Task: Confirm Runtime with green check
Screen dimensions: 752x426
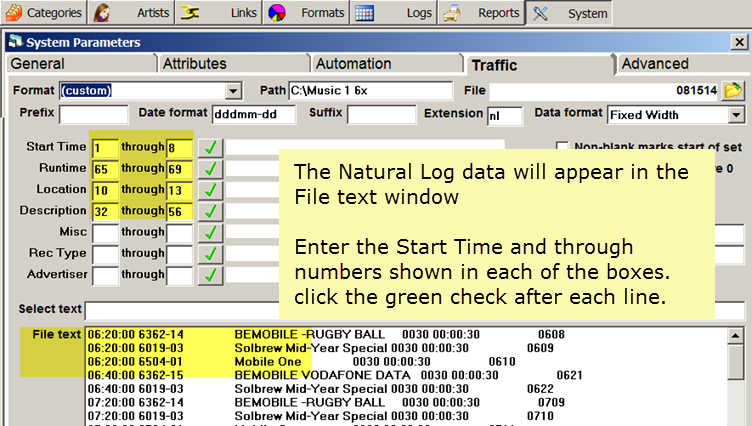Action: pyautogui.click(x=210, y=169)
